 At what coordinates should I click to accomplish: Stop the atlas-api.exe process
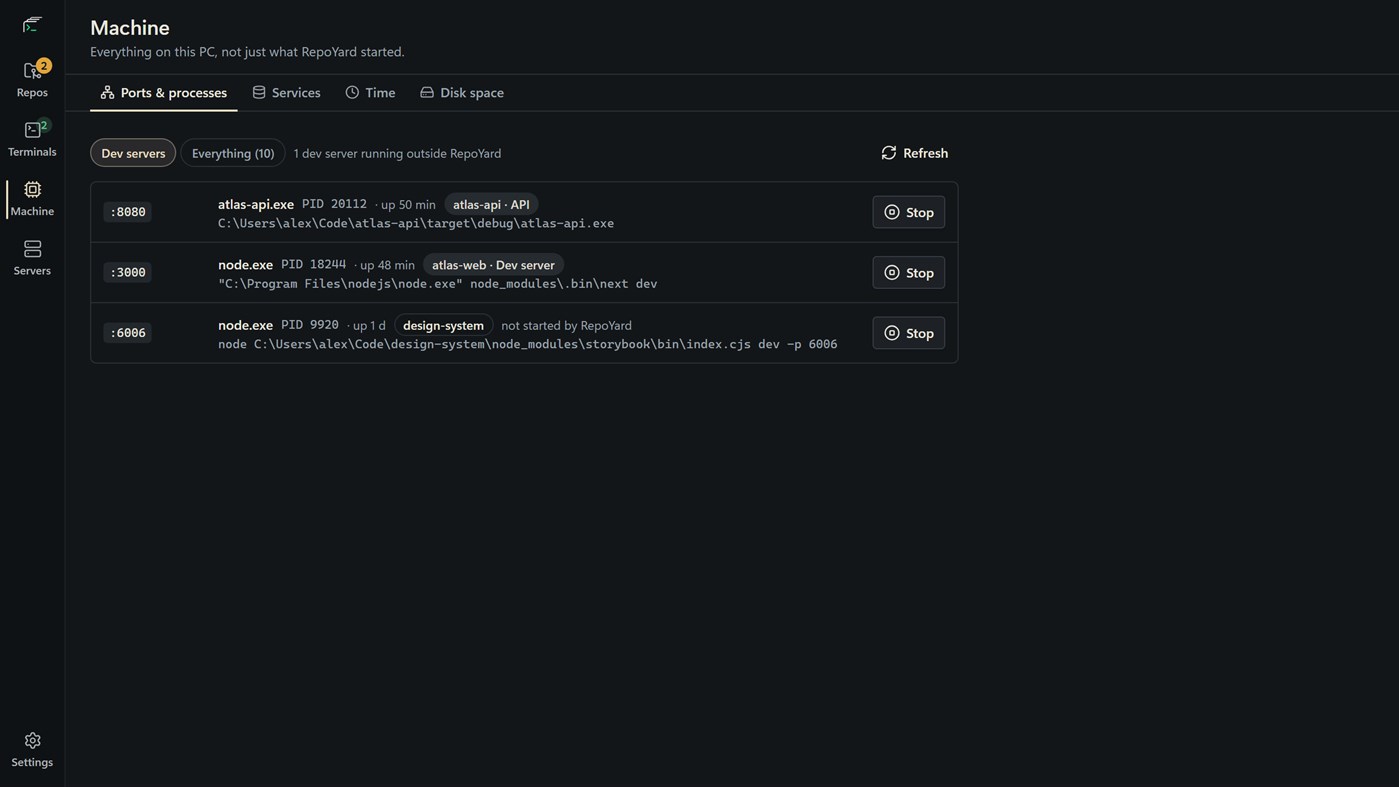[x=909, y=212]
